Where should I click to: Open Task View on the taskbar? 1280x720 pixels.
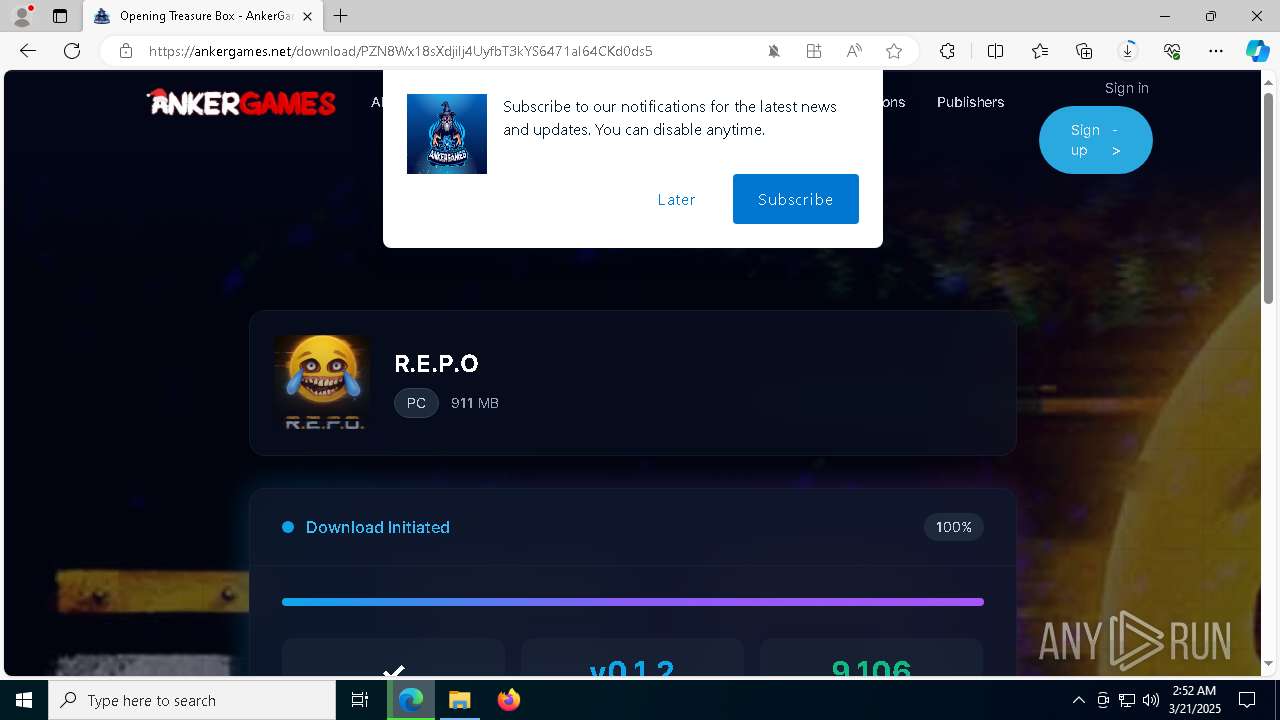coord(360,700)
